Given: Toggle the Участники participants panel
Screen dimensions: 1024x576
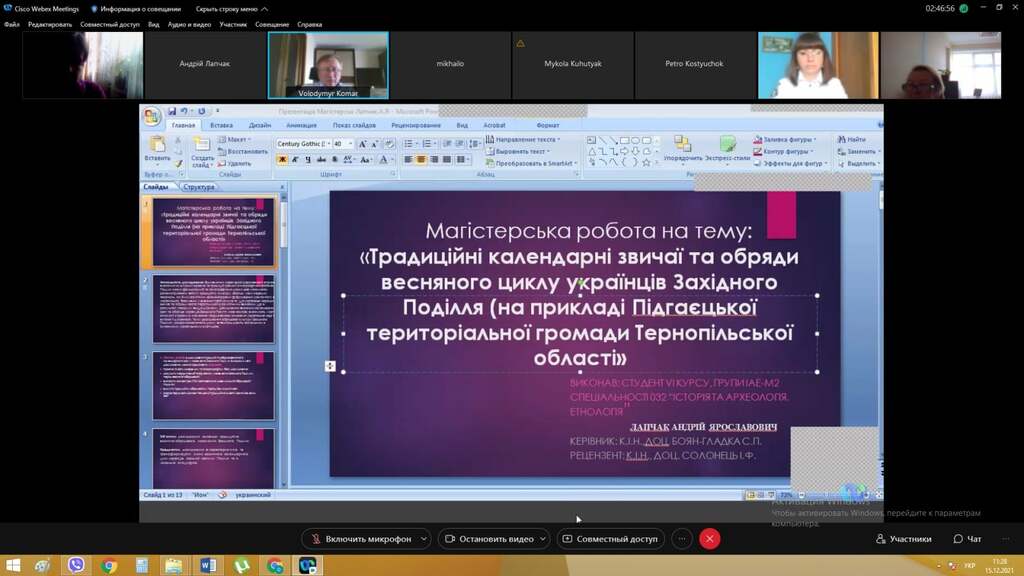Looking at the screenshot, I should point(903,539).
